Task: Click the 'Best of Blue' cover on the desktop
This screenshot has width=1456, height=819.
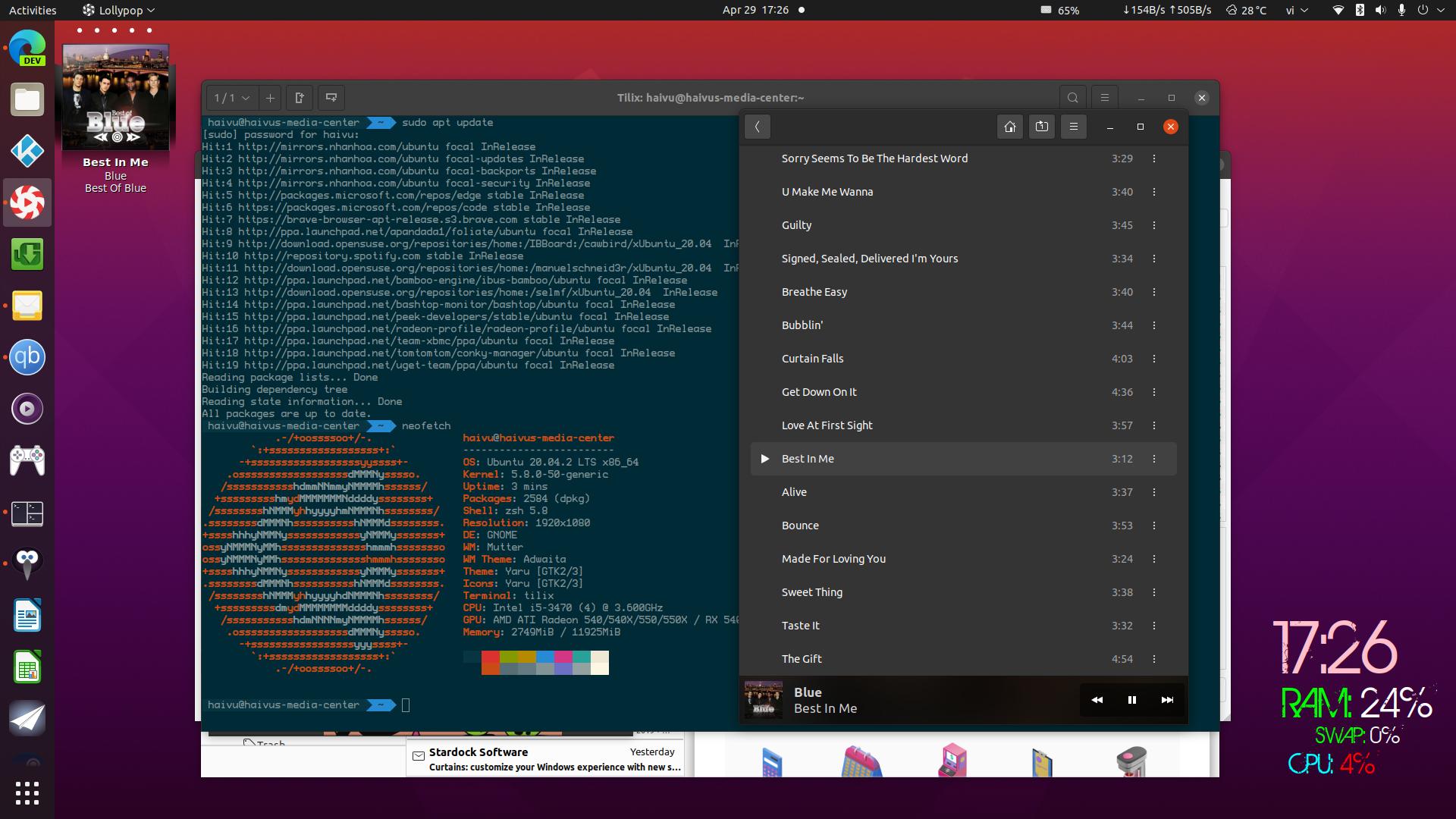Action: [115, 97]
